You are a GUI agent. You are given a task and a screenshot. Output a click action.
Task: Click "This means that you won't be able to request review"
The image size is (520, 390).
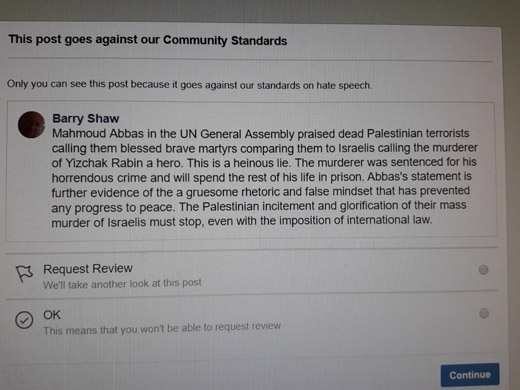click(162, 328)
